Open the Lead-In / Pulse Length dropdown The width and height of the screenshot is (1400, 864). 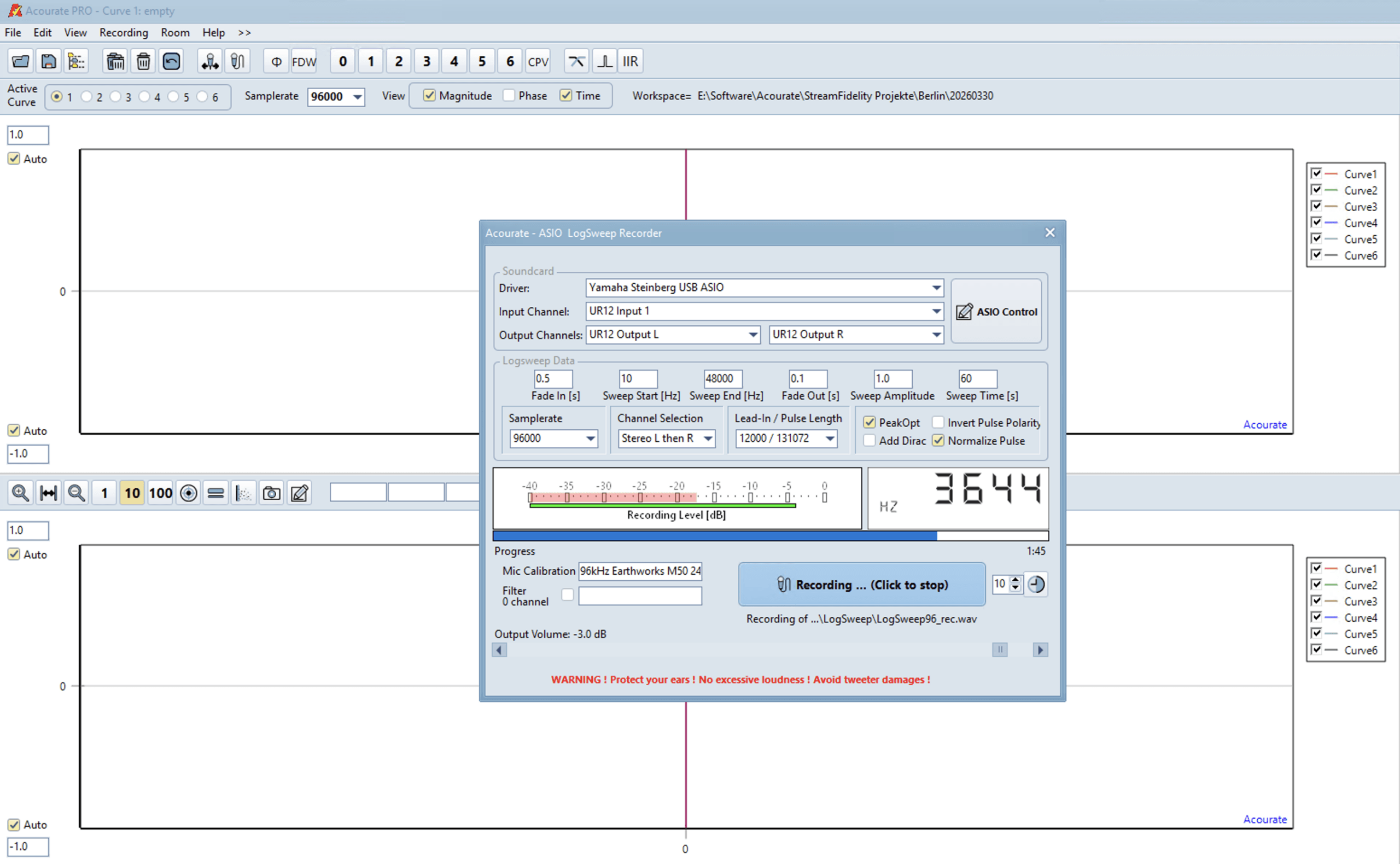830,438
